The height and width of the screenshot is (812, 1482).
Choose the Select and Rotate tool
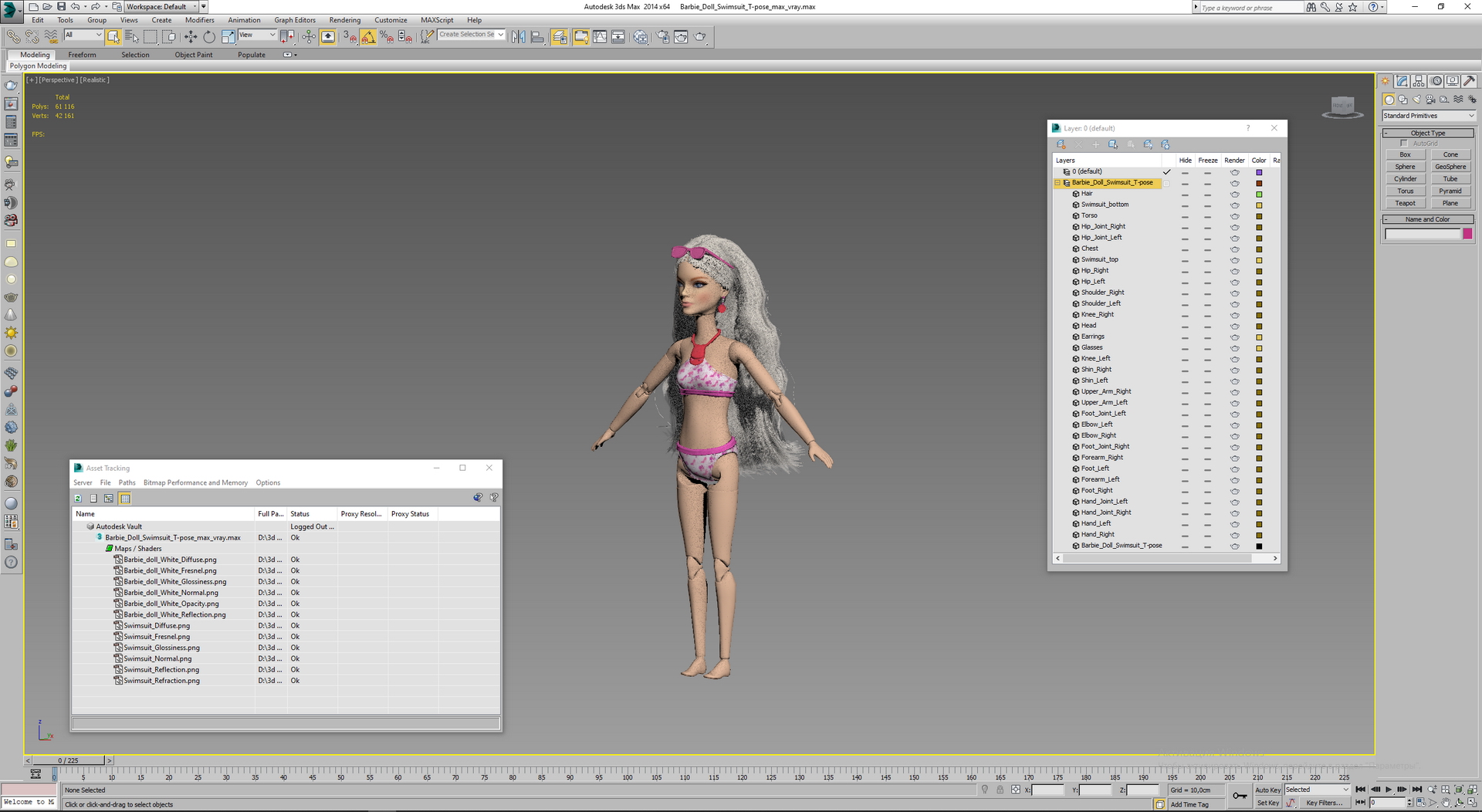[x=209, y=36]
